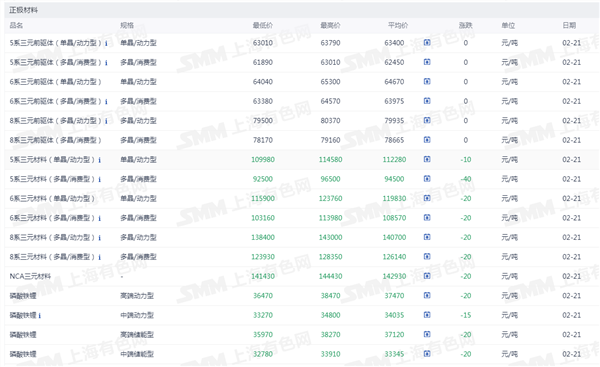Open chart icon for 磷酸铁锂 中端动力型 row
600x367 pixels.
point(427,315)
